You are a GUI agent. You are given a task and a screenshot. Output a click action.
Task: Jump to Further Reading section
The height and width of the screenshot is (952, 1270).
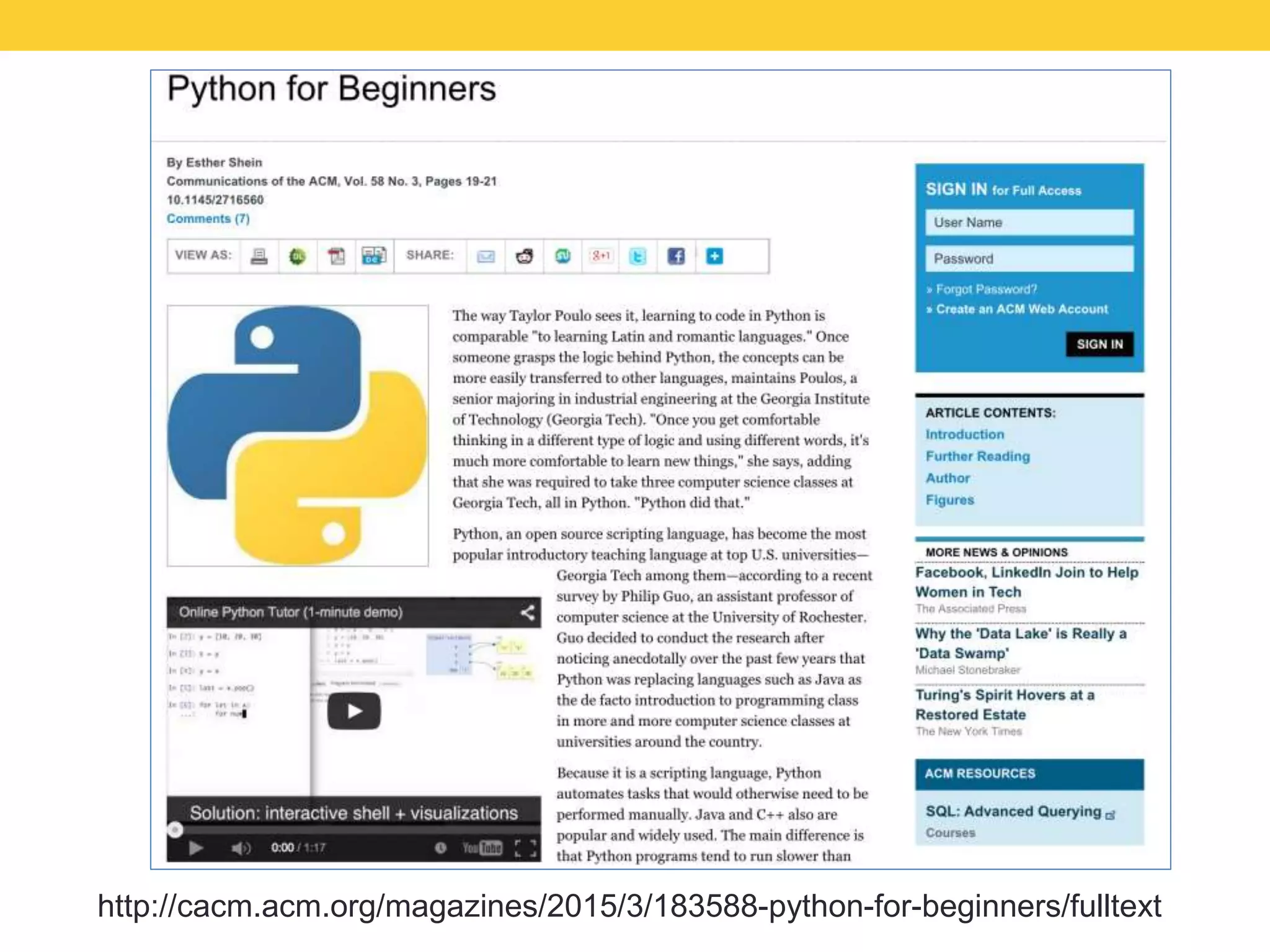click(x=978, y=456)
